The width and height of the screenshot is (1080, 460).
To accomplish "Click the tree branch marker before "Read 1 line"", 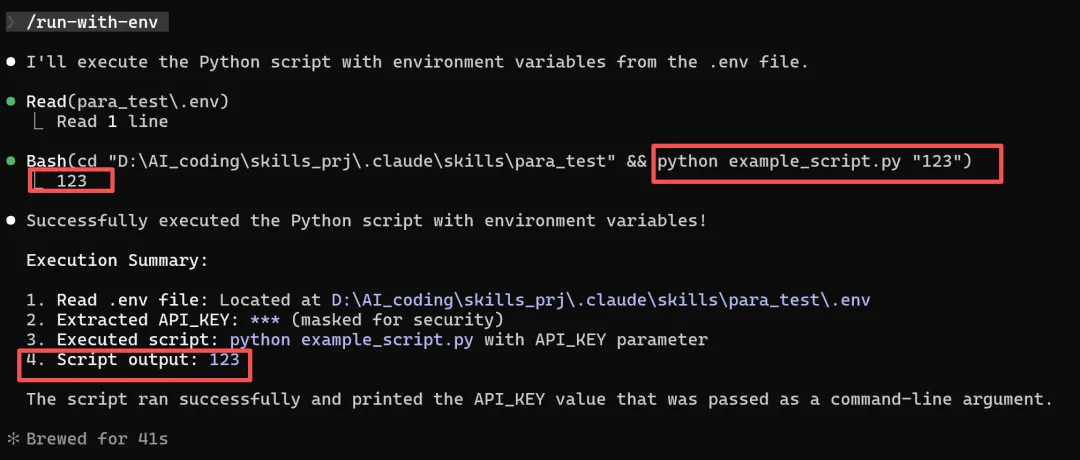I will click(40, 122).
